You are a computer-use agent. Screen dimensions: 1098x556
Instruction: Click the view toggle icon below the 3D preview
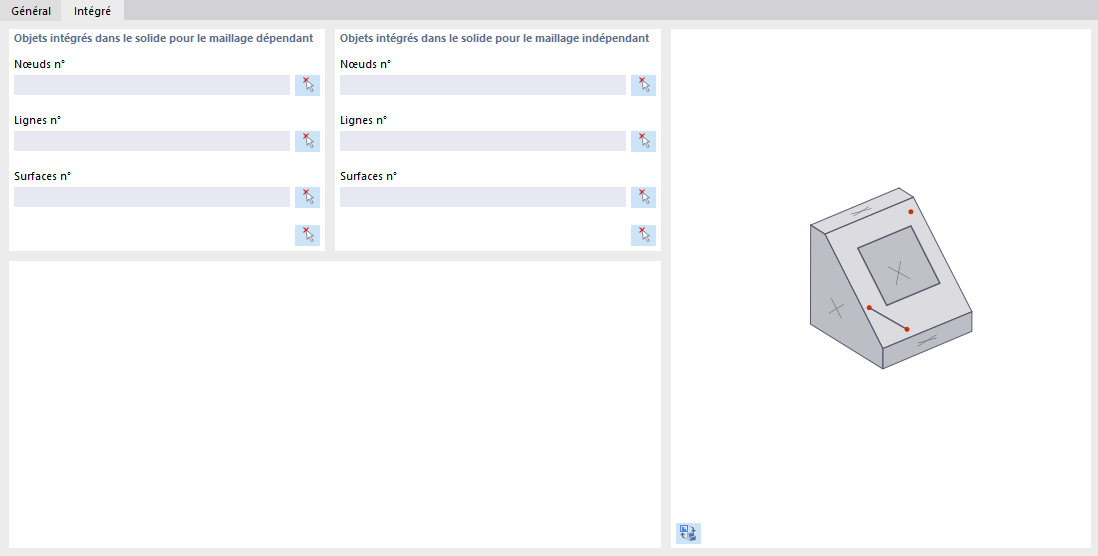coord(688,533)
